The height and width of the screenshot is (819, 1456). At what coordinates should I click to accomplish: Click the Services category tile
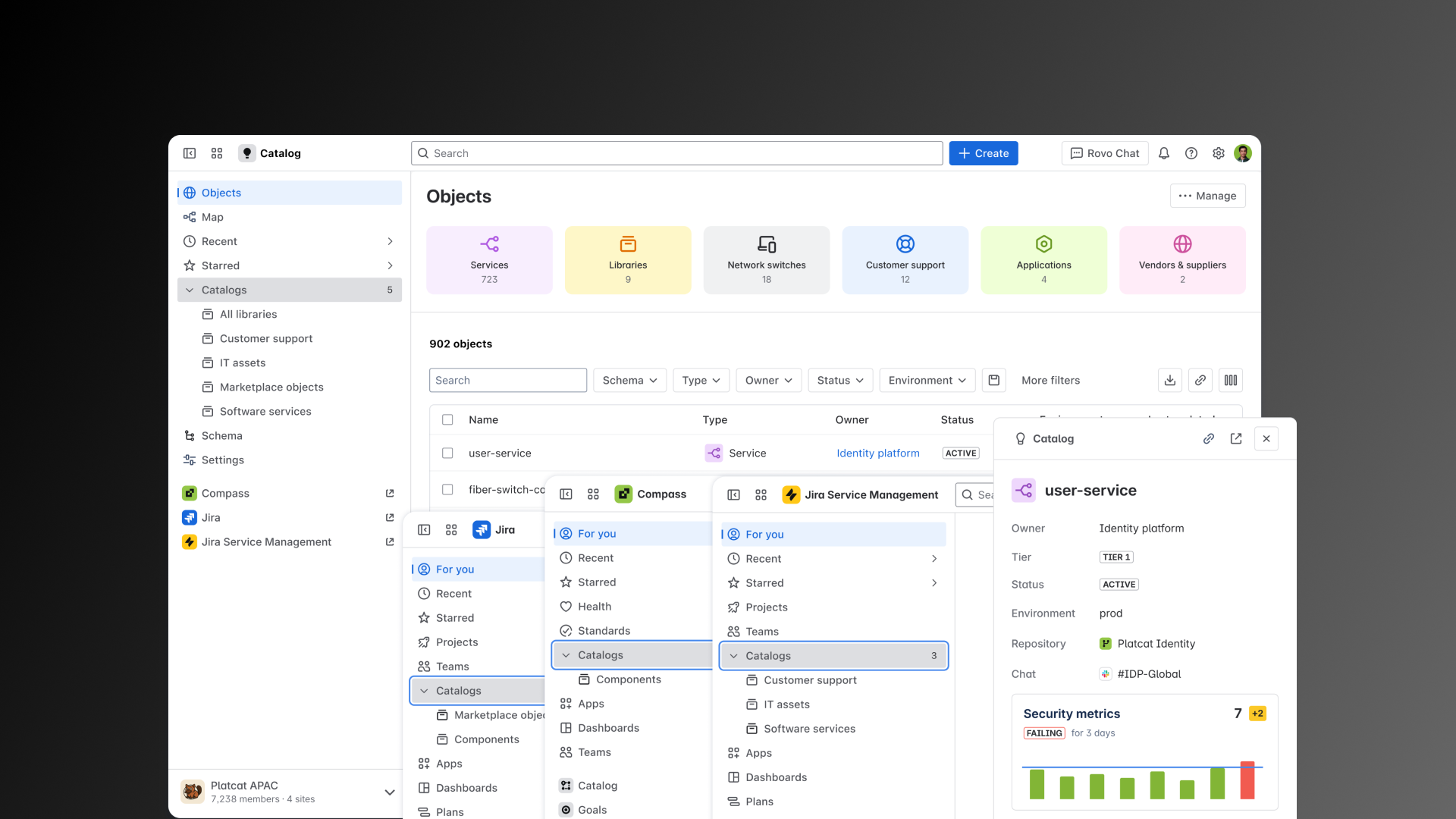pyautogui.click(x=489, y=260)
